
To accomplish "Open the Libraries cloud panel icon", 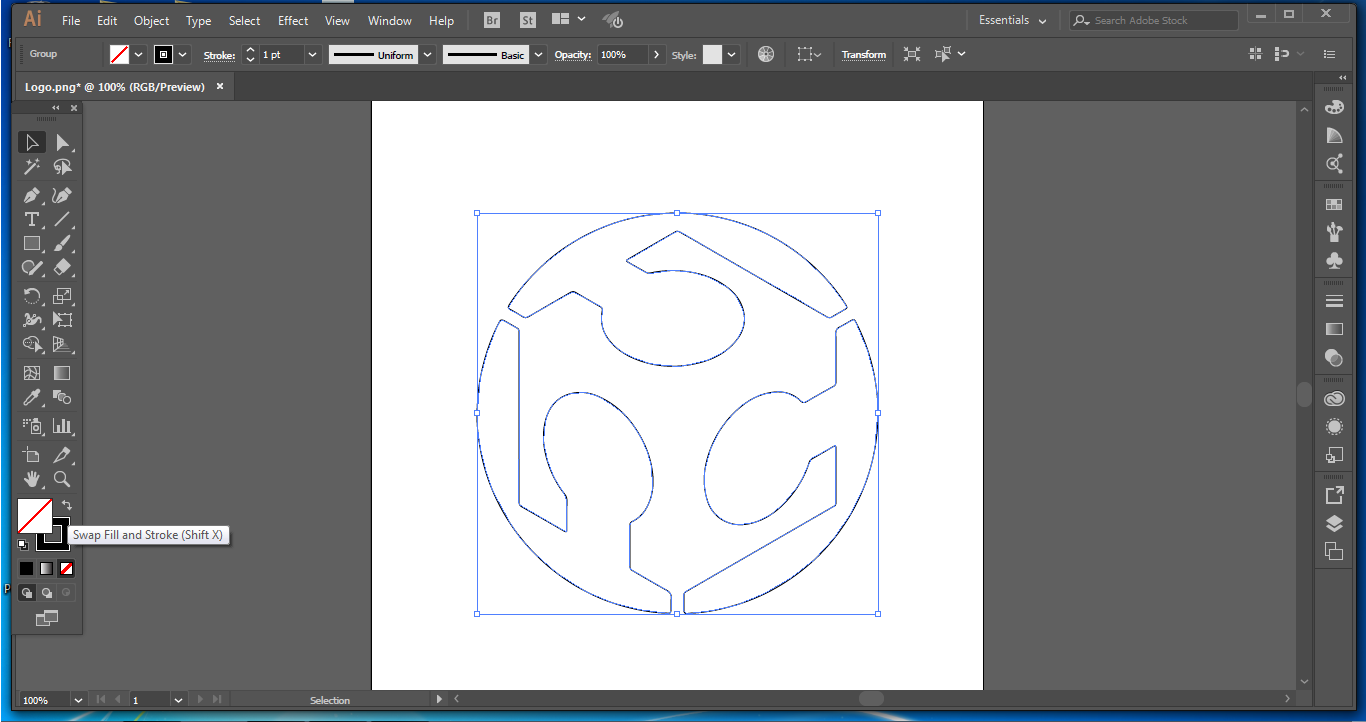I will coord(1334,399).
